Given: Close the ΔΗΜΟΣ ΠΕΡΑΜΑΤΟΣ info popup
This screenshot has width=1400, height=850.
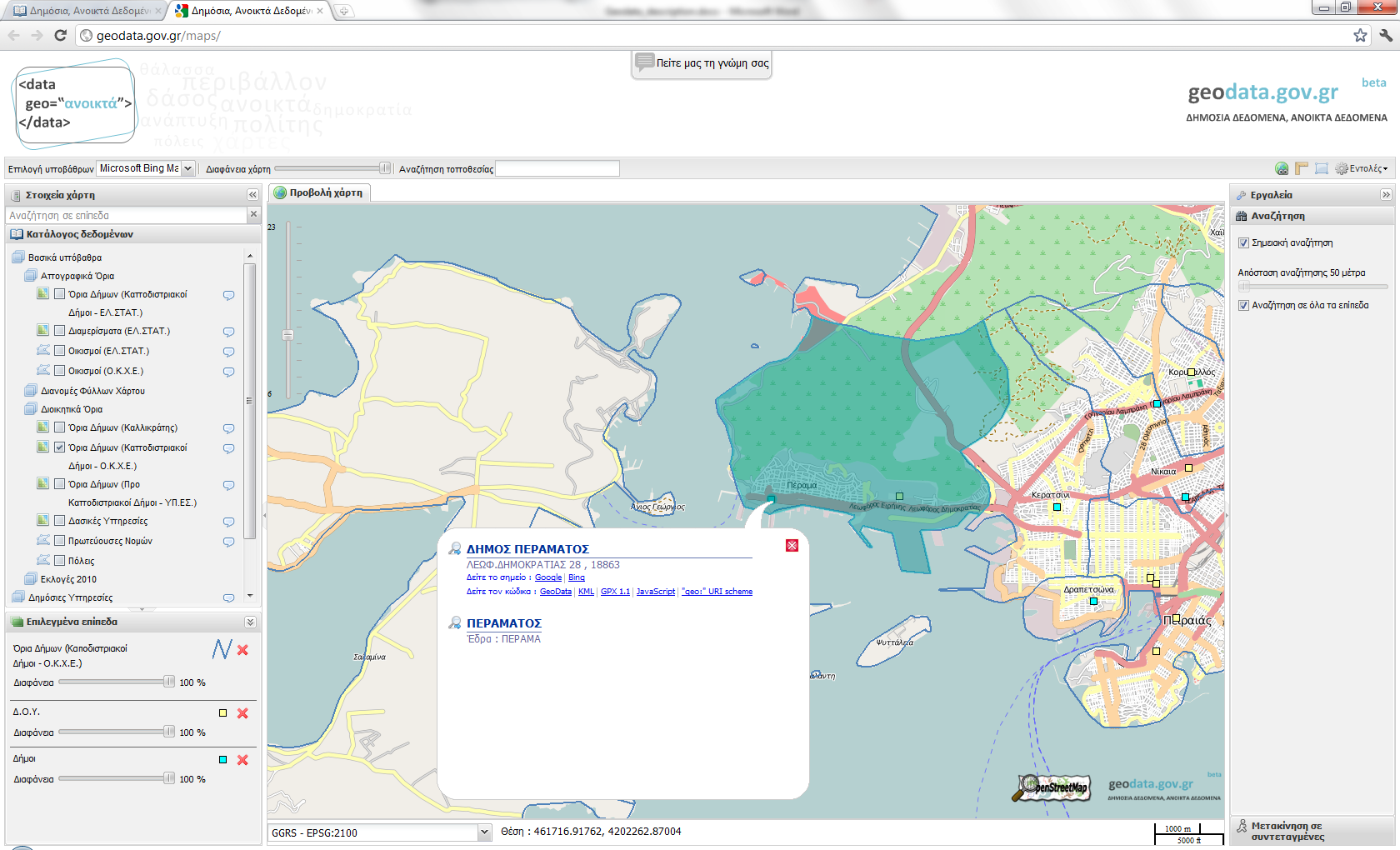Looking at the screenshot, I should point(792,546).
